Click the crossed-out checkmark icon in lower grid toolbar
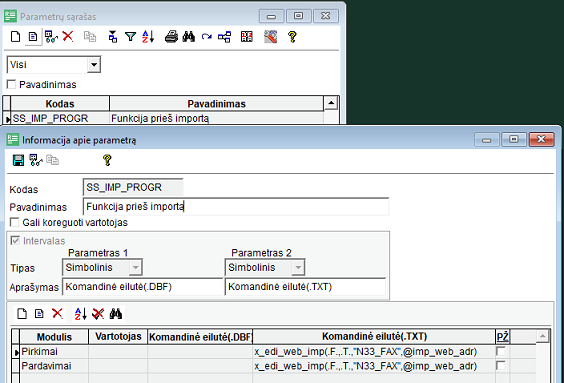 coord(98,314)
